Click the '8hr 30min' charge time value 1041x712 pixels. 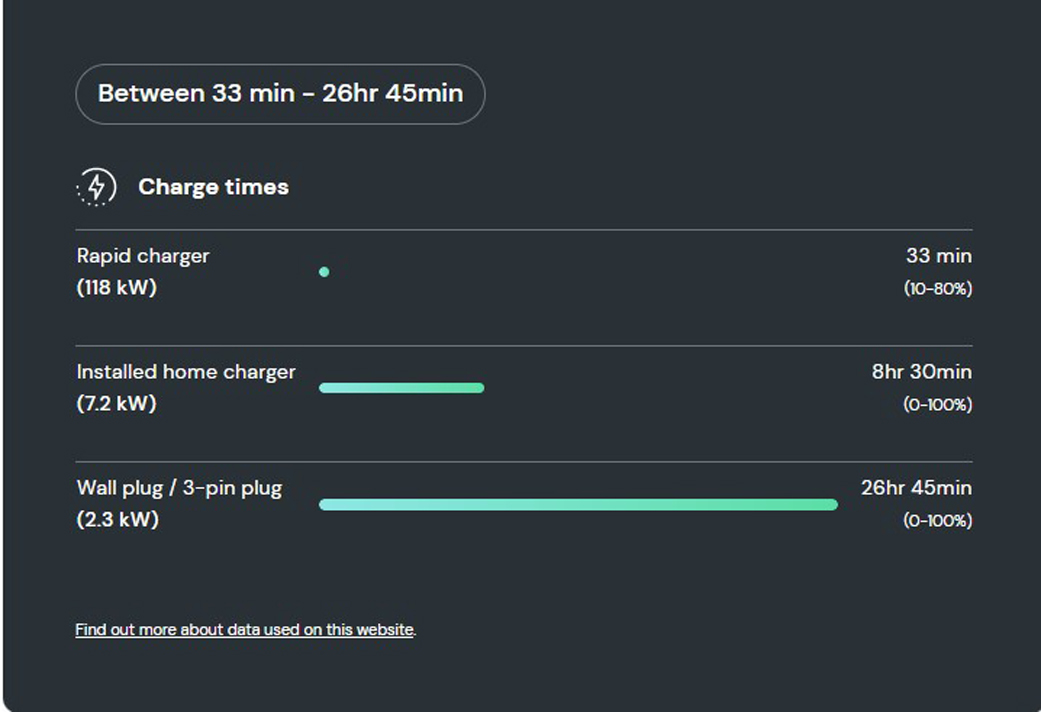pos(921,372)
